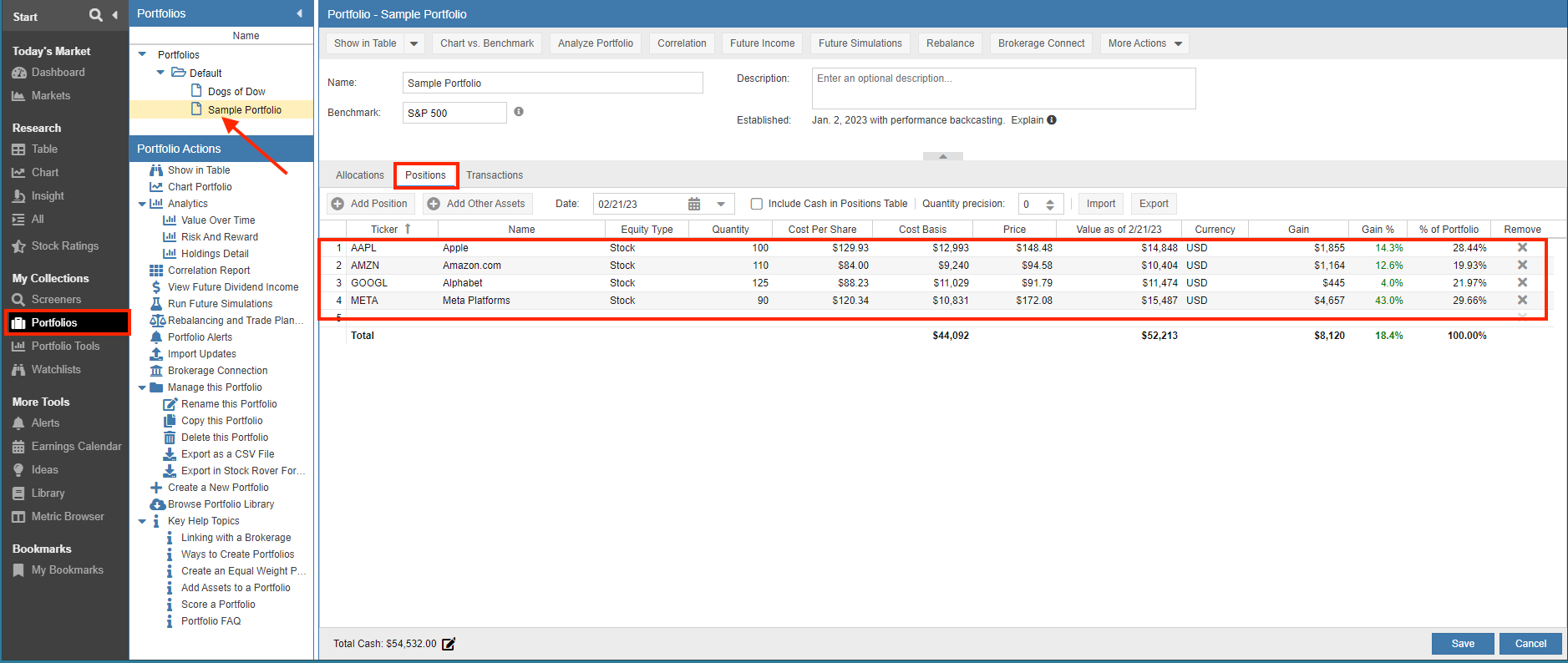This screenshot has width=1568, height=663.
Task: Remove the META position
Action: click(1522, 301)
